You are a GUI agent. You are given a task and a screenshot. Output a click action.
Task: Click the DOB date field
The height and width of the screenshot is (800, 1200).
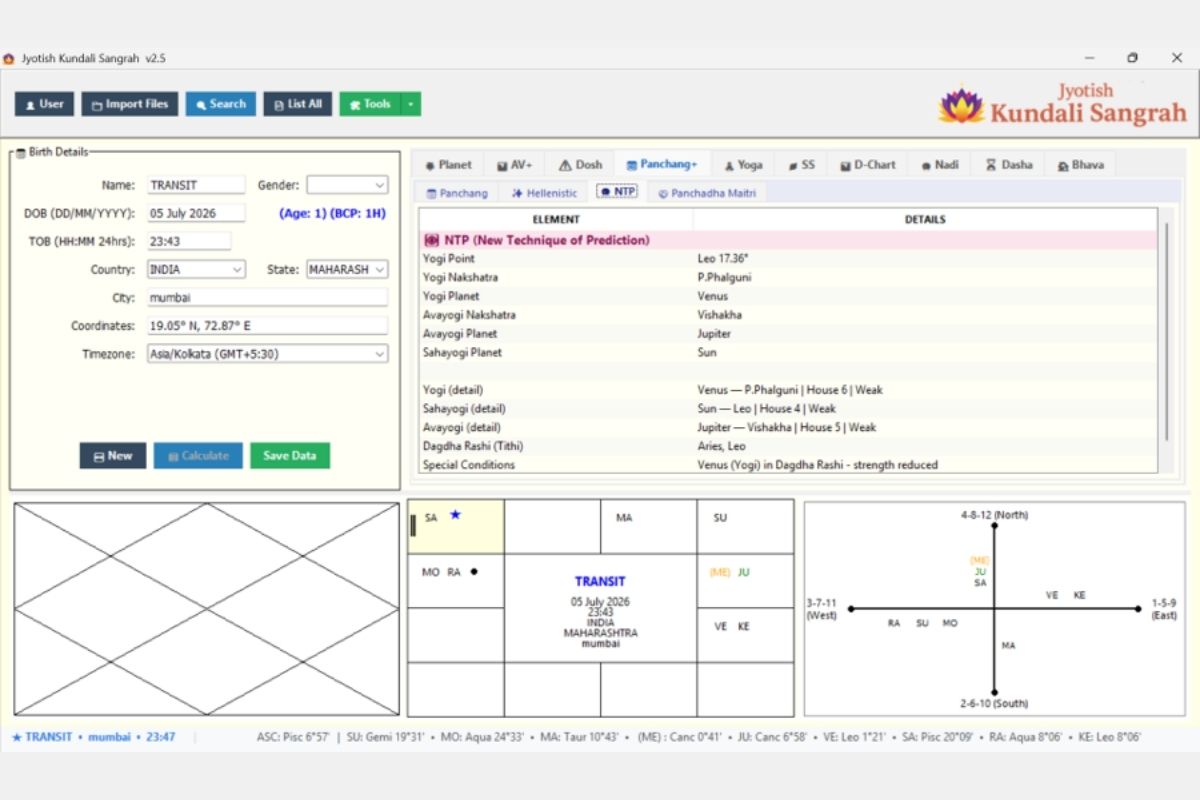tap(196, 213)
